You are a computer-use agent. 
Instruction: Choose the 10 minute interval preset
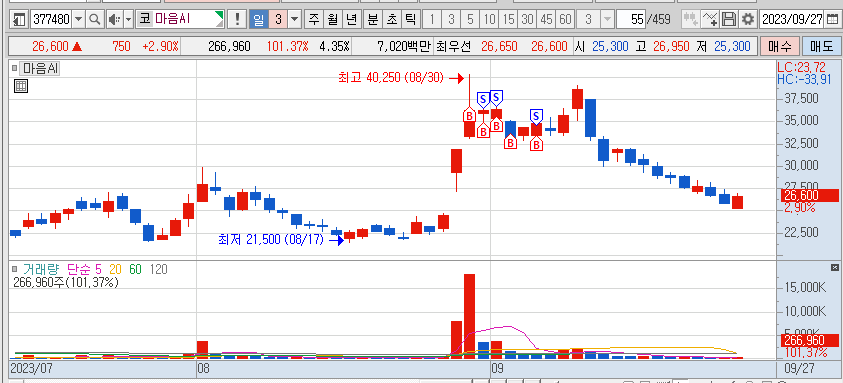coord(489,20)
